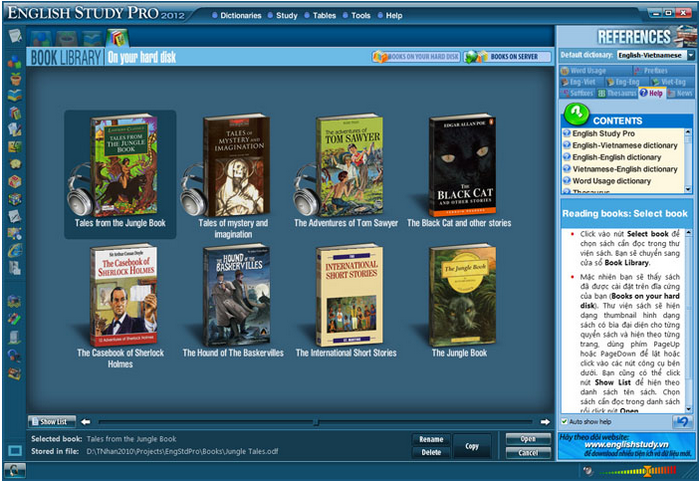Image resolution: width=700 pixels, height=483 pixels.
Task: Click the book page slider handle
Action: tap(316, 422)
